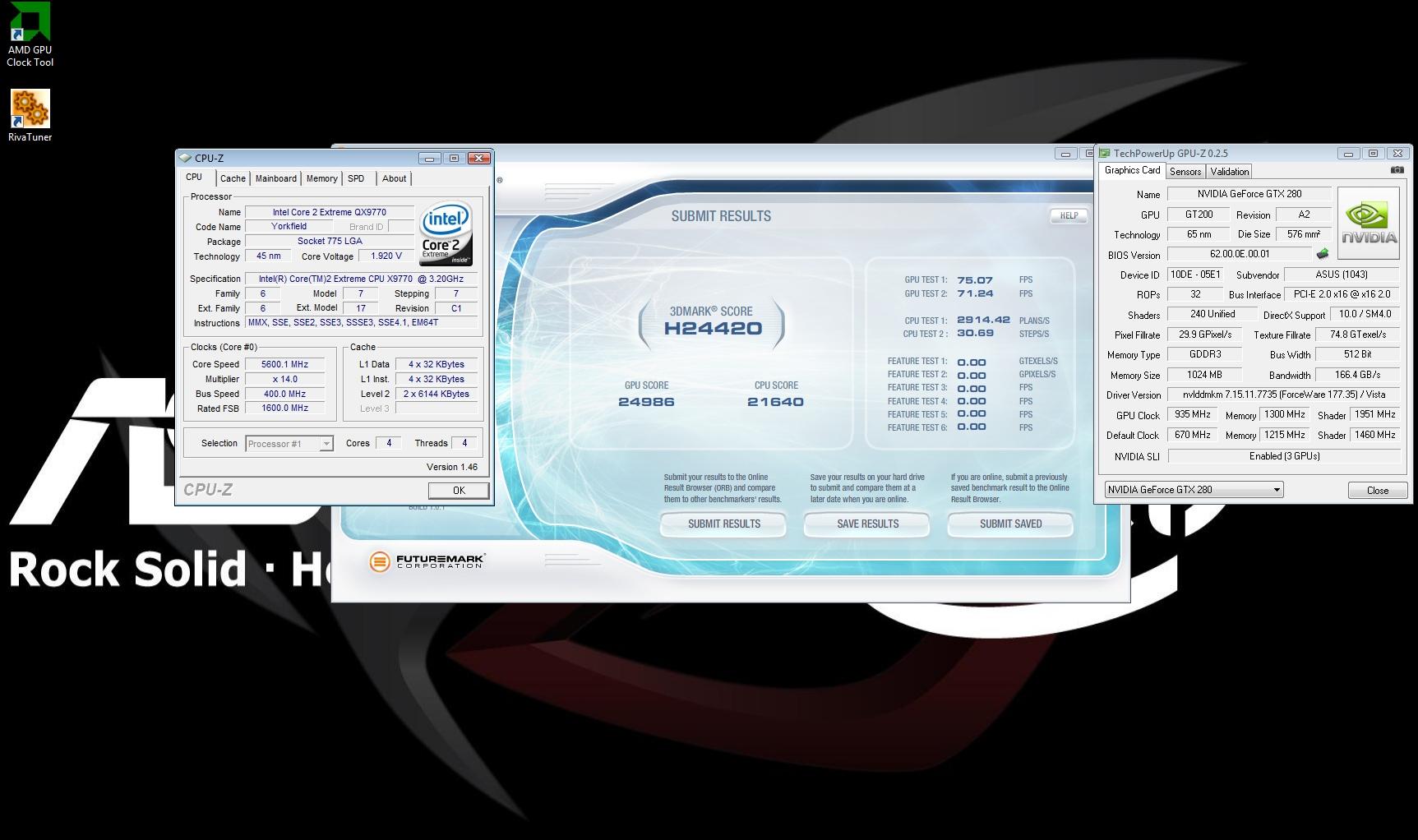Launch the RivaTuner desktop shortcut
The width and height of the screenshot is (1418, 840).
tap(30, 116)
